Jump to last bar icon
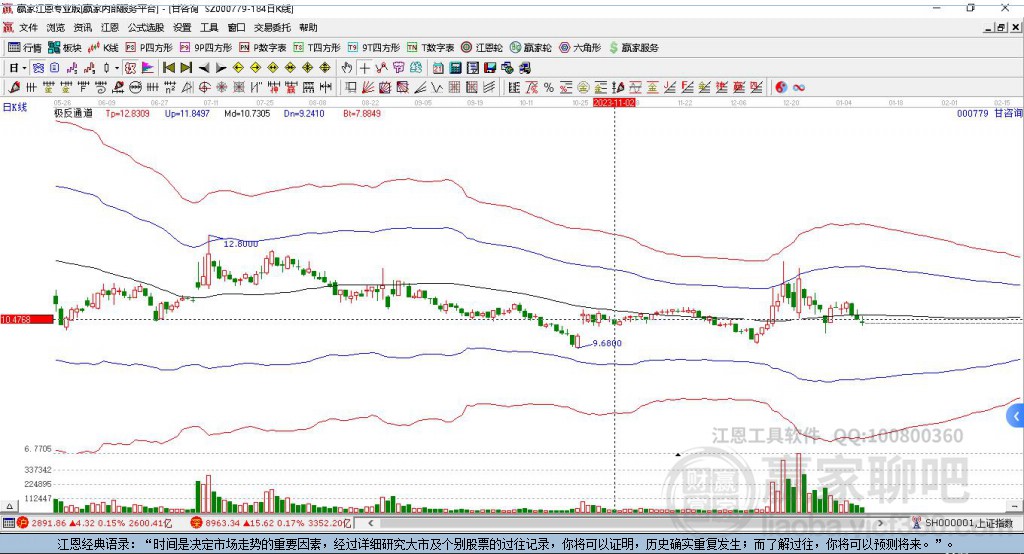This screenshot has width=1024, height=554. (x=186, y=68)
